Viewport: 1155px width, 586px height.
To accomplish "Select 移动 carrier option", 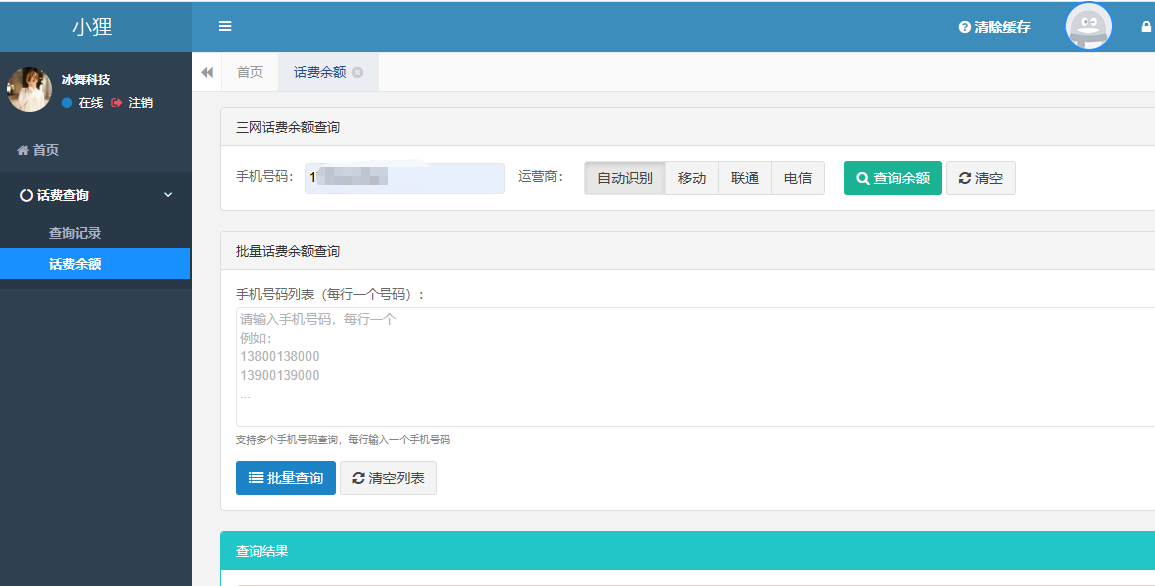I will pyautogui.click(x=691, y=178).
